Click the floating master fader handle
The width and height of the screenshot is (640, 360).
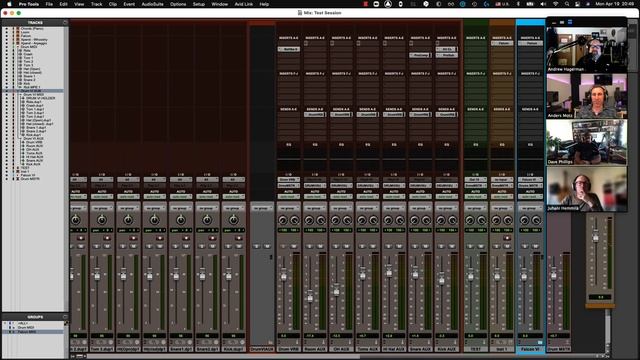pyautogui.click(x=596, y=237)
